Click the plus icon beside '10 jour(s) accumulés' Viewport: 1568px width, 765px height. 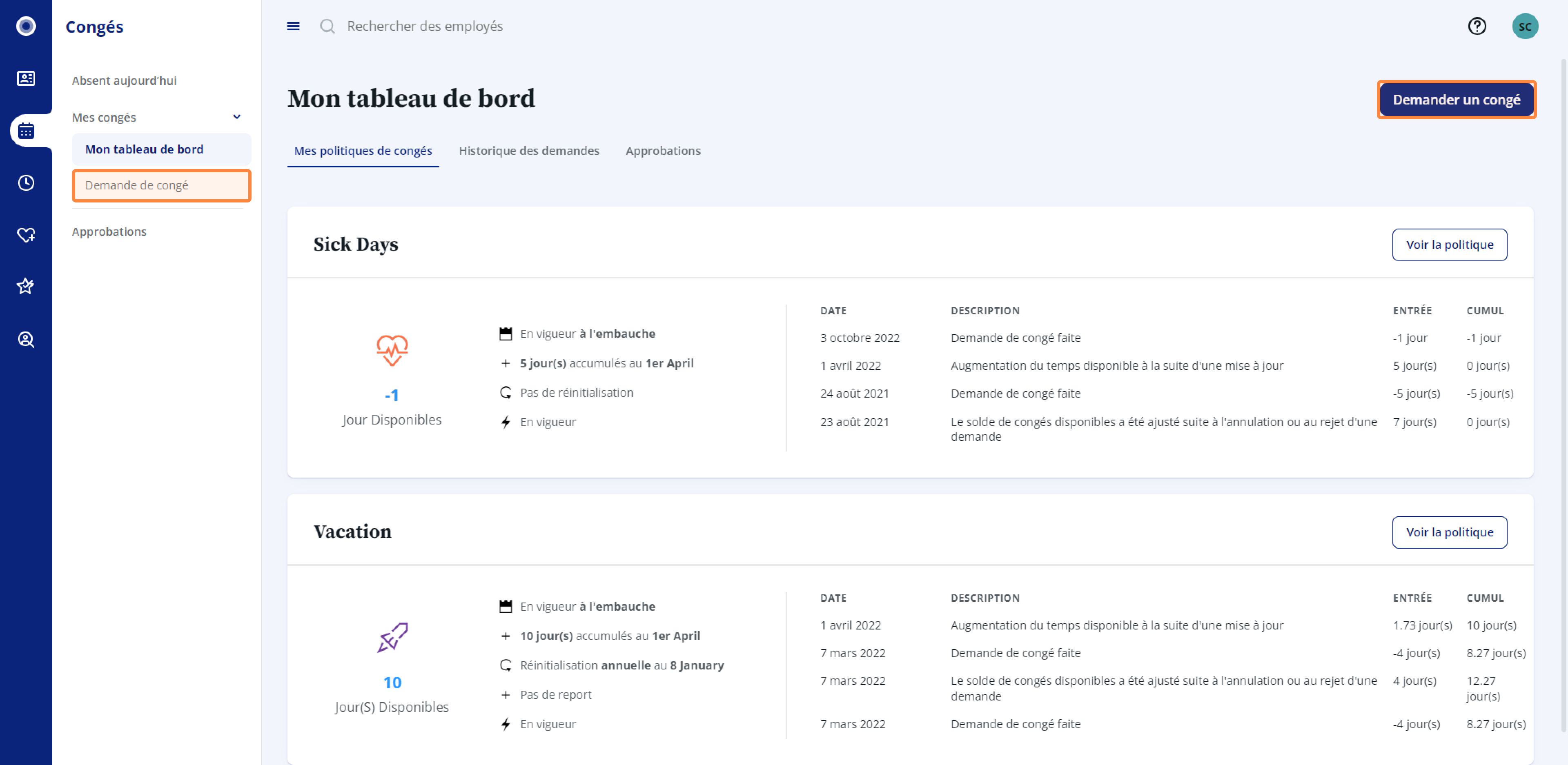(x=505, y=636)
